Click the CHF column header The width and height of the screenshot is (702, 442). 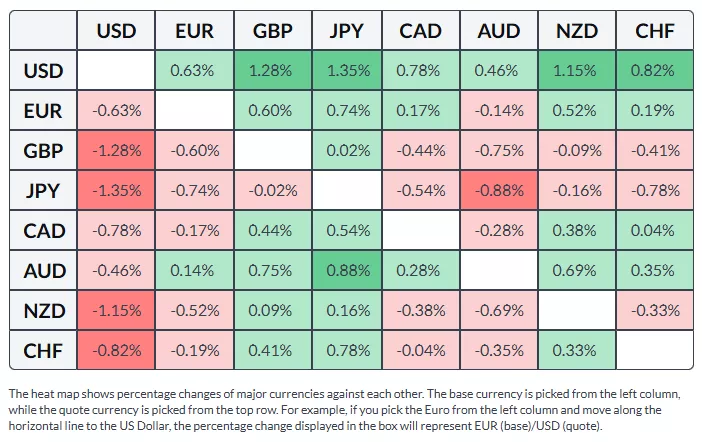[655, 31]
